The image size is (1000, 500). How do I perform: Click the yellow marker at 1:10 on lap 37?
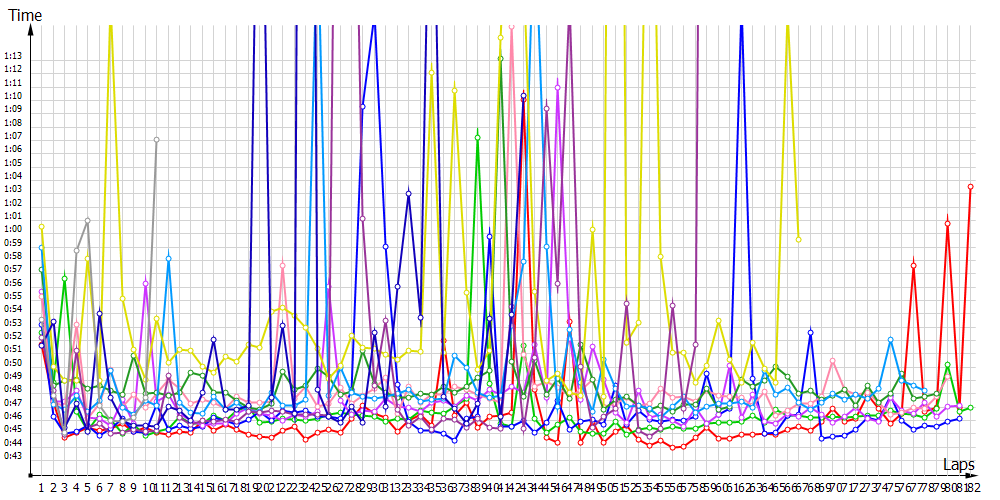click(x=455, y=90)
